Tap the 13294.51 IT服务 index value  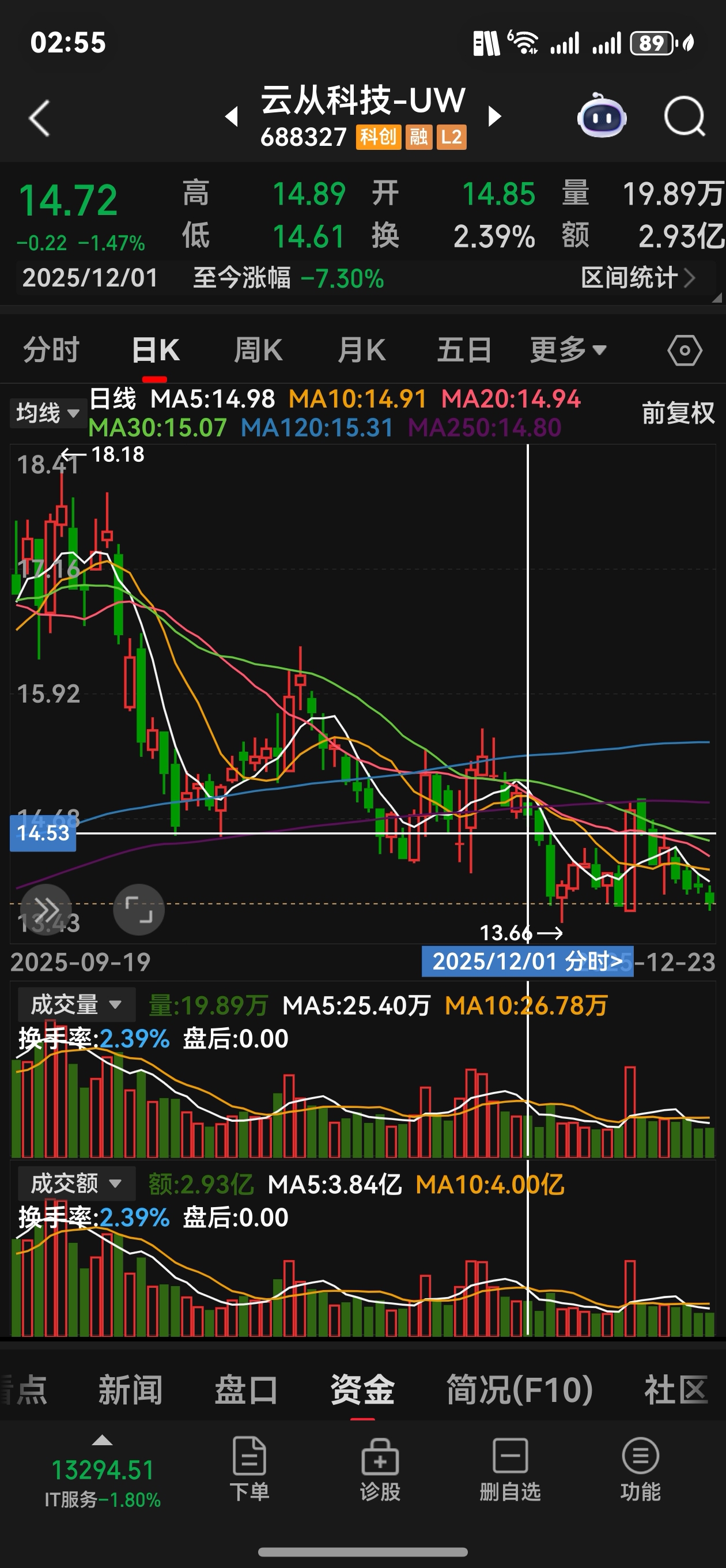coord(102,1471)
